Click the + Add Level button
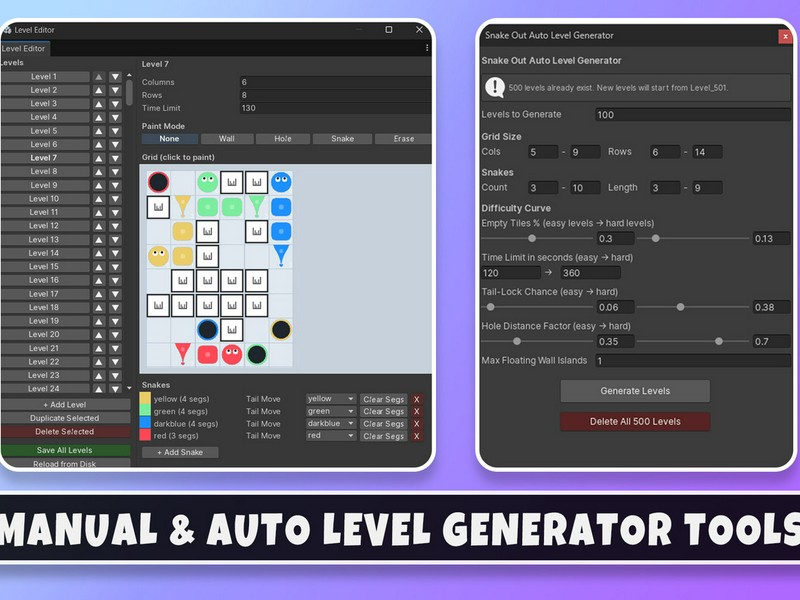Image resolution: width=800 pixels, height=600 pixels. [65, 405]
